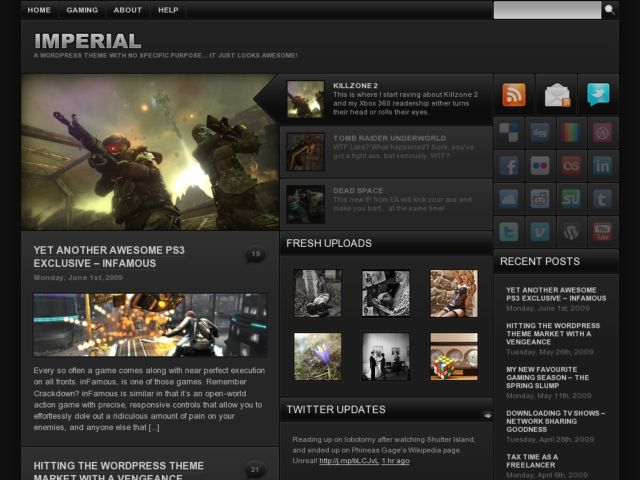
Task: Click the search magnifier icon
Action: pyautogui.click(x=609, y=9)
